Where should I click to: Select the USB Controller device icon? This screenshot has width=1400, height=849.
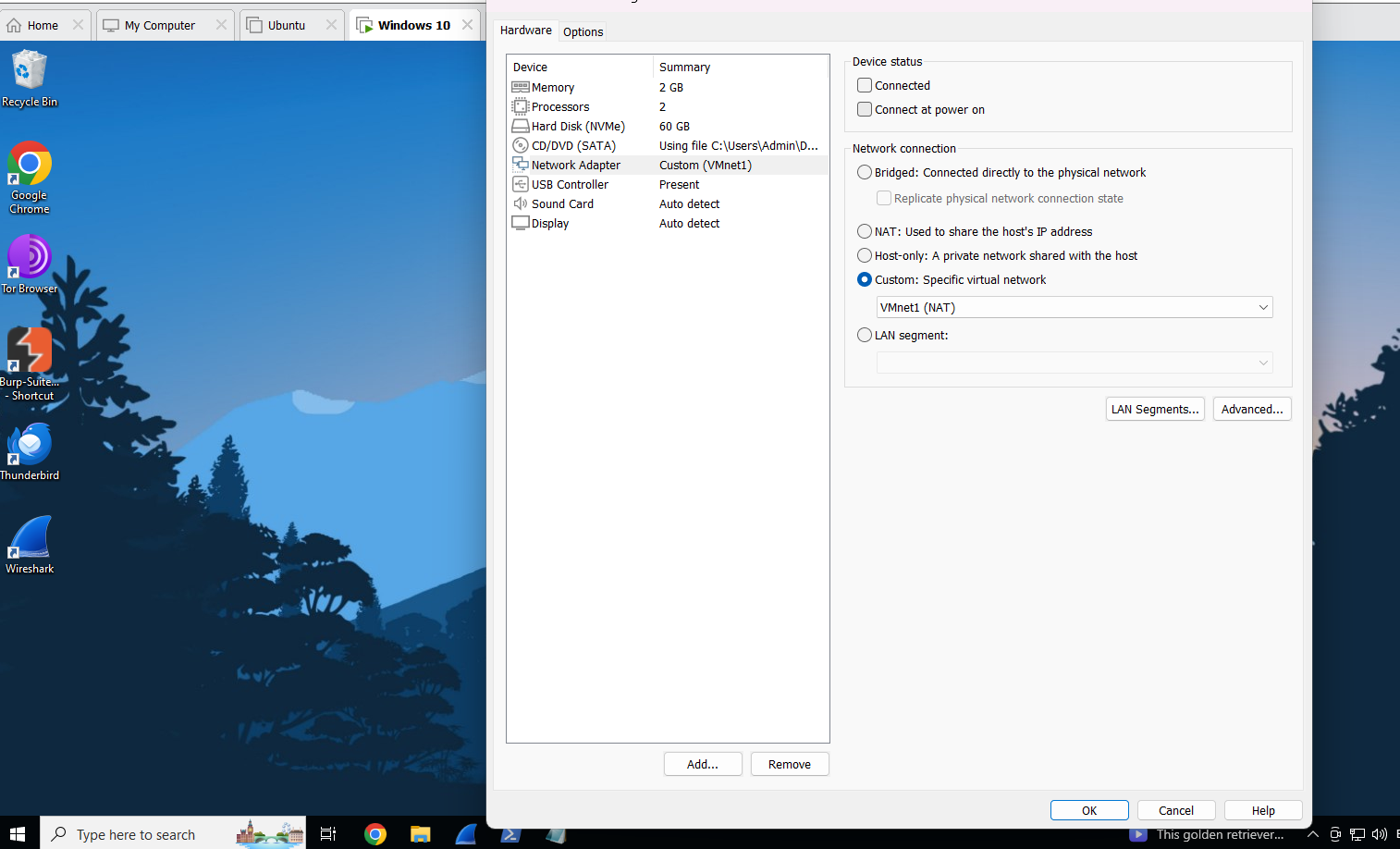pos(521,184)
